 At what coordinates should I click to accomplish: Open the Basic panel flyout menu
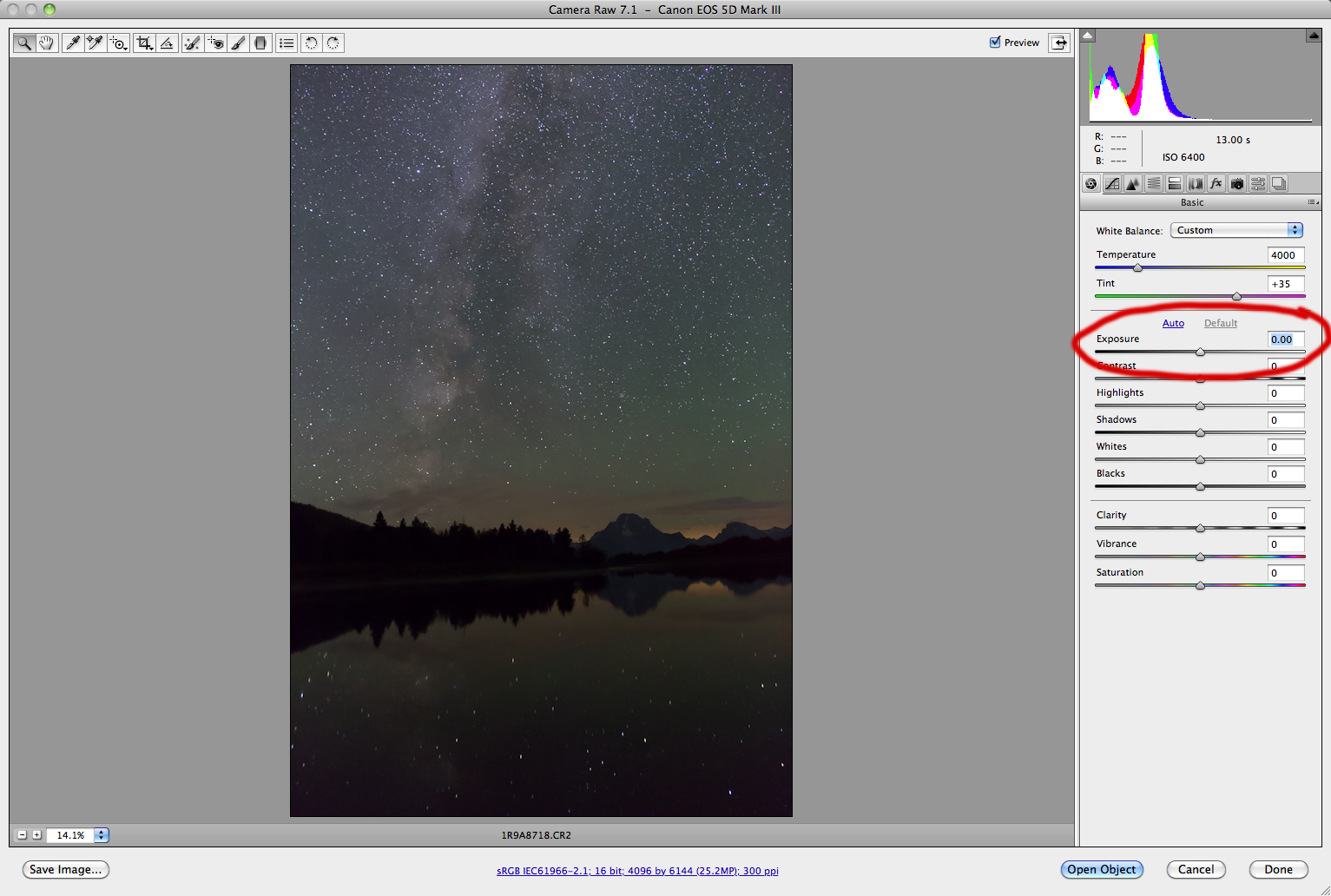1312,202
